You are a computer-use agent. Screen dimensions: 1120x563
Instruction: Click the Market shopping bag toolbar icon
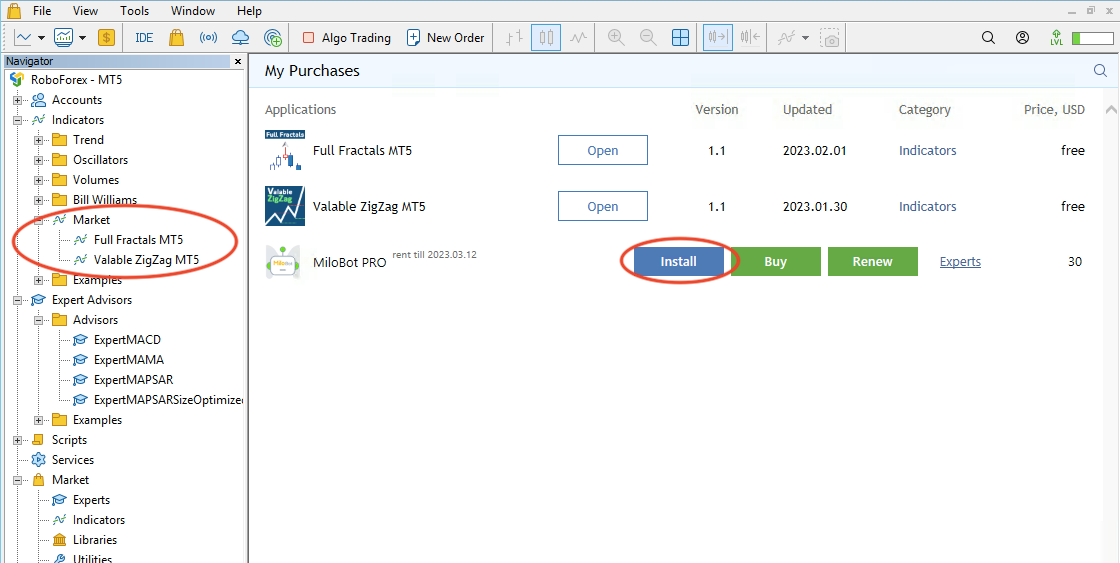point(176,38)
